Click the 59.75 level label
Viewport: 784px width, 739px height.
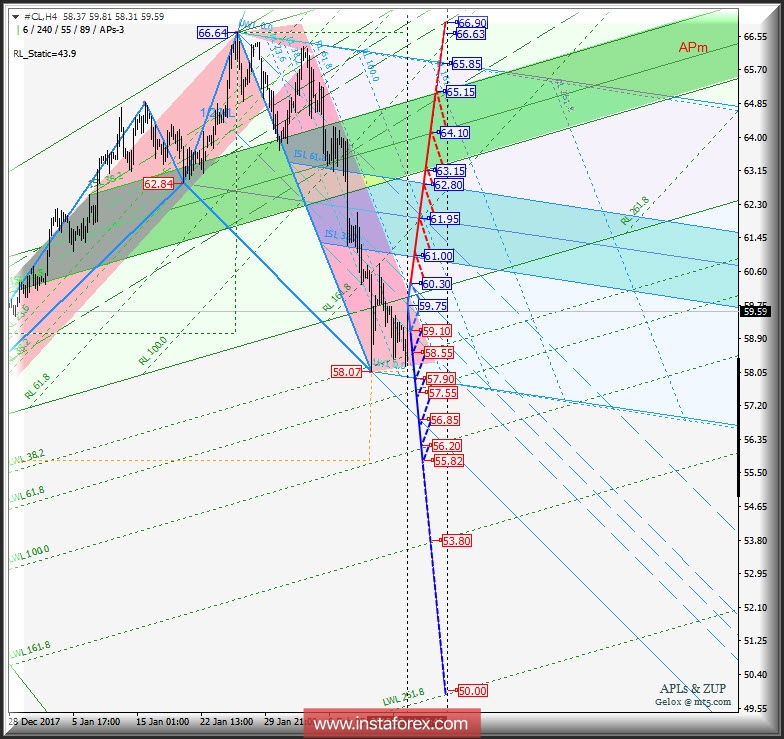point(432,306)
